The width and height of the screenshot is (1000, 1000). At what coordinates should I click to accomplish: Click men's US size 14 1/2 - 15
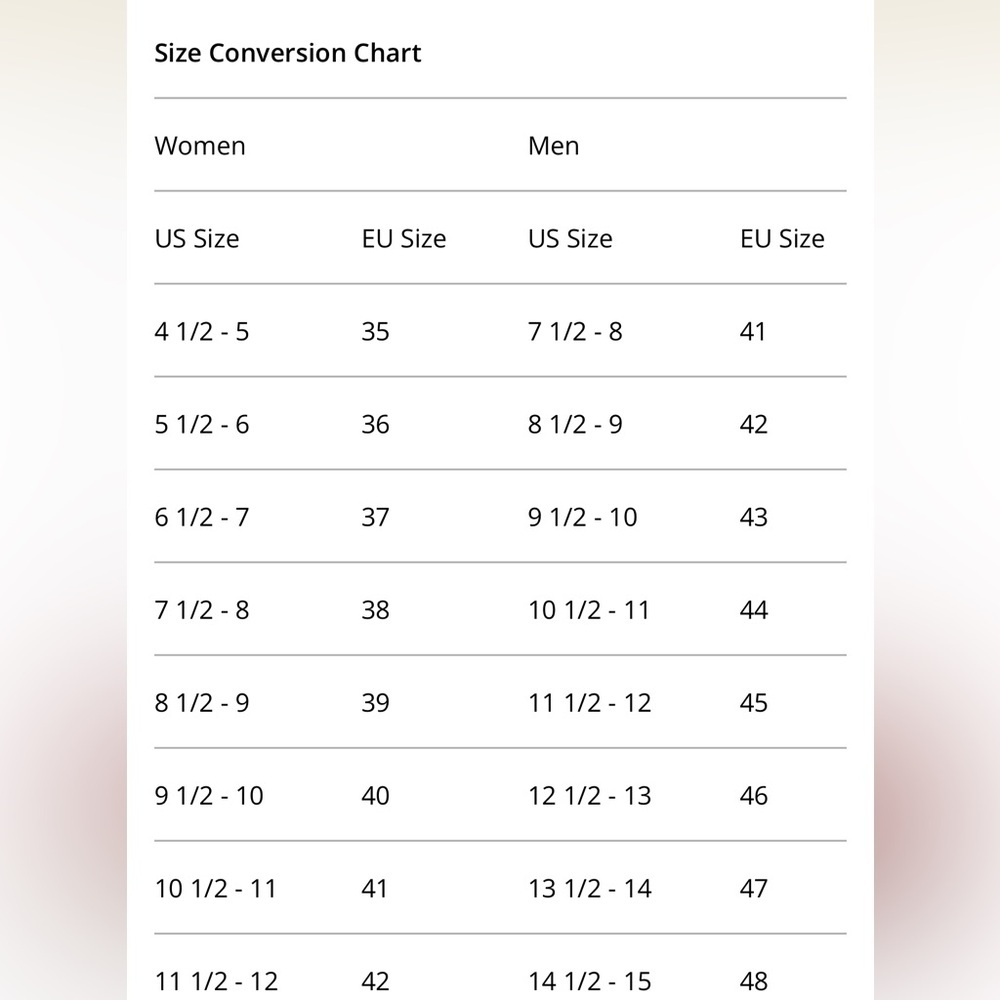coord(589,982)
